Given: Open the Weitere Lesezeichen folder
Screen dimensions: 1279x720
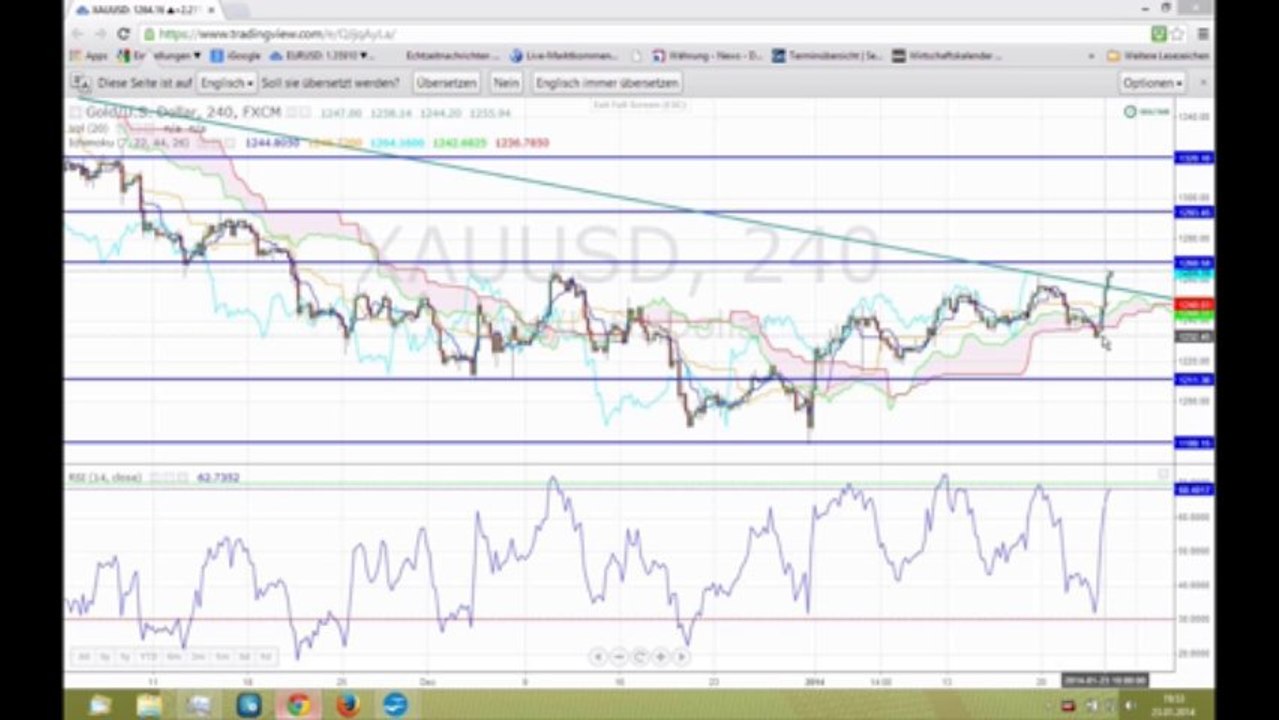Looking at the screenshot, I should pyautogui.click(x=1157, y=56).
